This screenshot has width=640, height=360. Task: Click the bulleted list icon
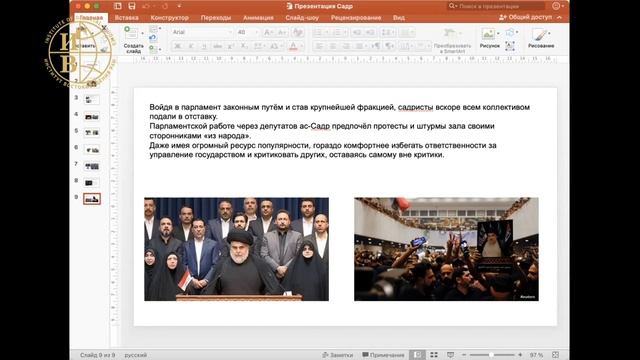coord(318,32)
